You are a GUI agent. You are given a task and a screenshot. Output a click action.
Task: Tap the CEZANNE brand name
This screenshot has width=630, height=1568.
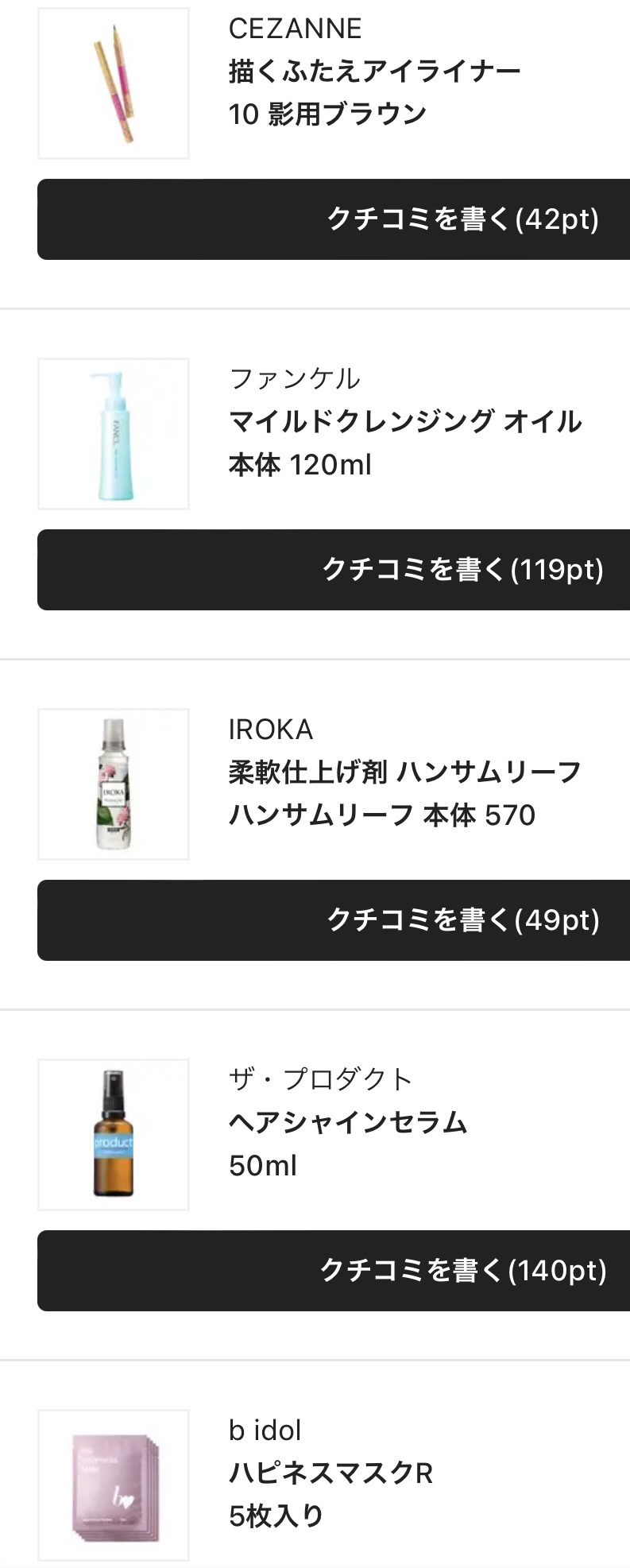tap(295, 29)
